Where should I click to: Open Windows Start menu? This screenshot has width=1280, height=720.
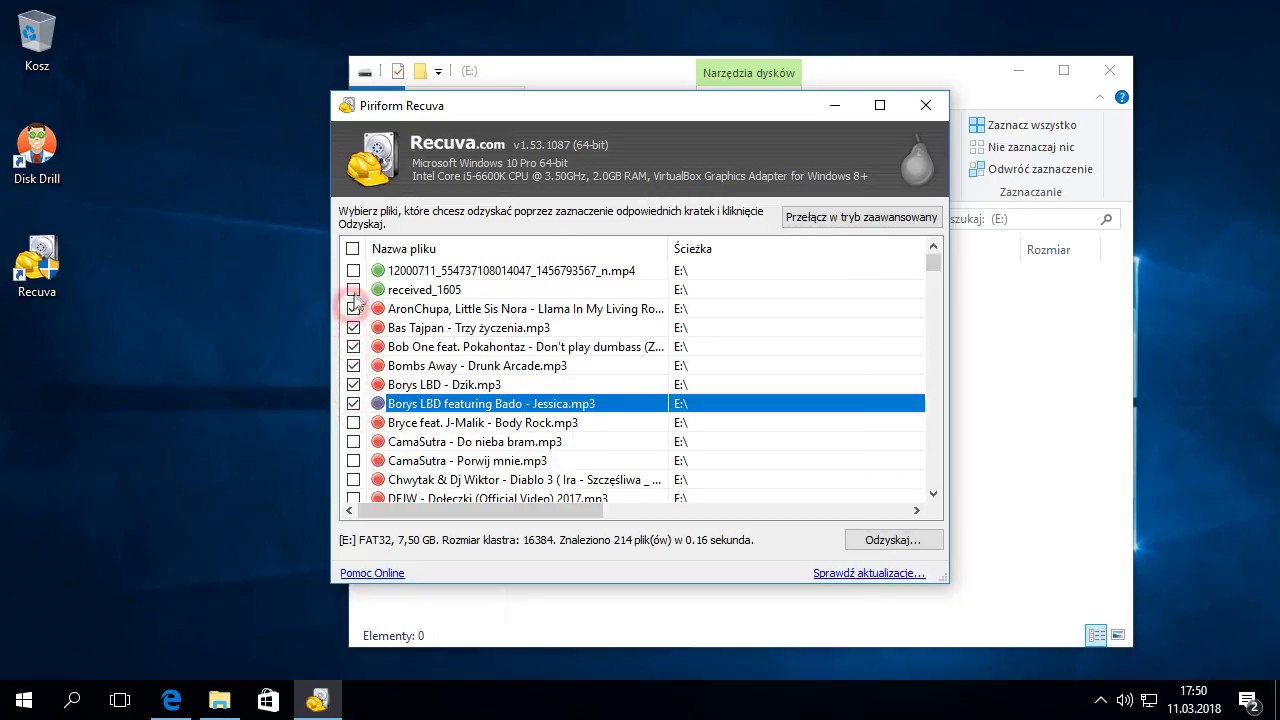(x=24, y=701)
